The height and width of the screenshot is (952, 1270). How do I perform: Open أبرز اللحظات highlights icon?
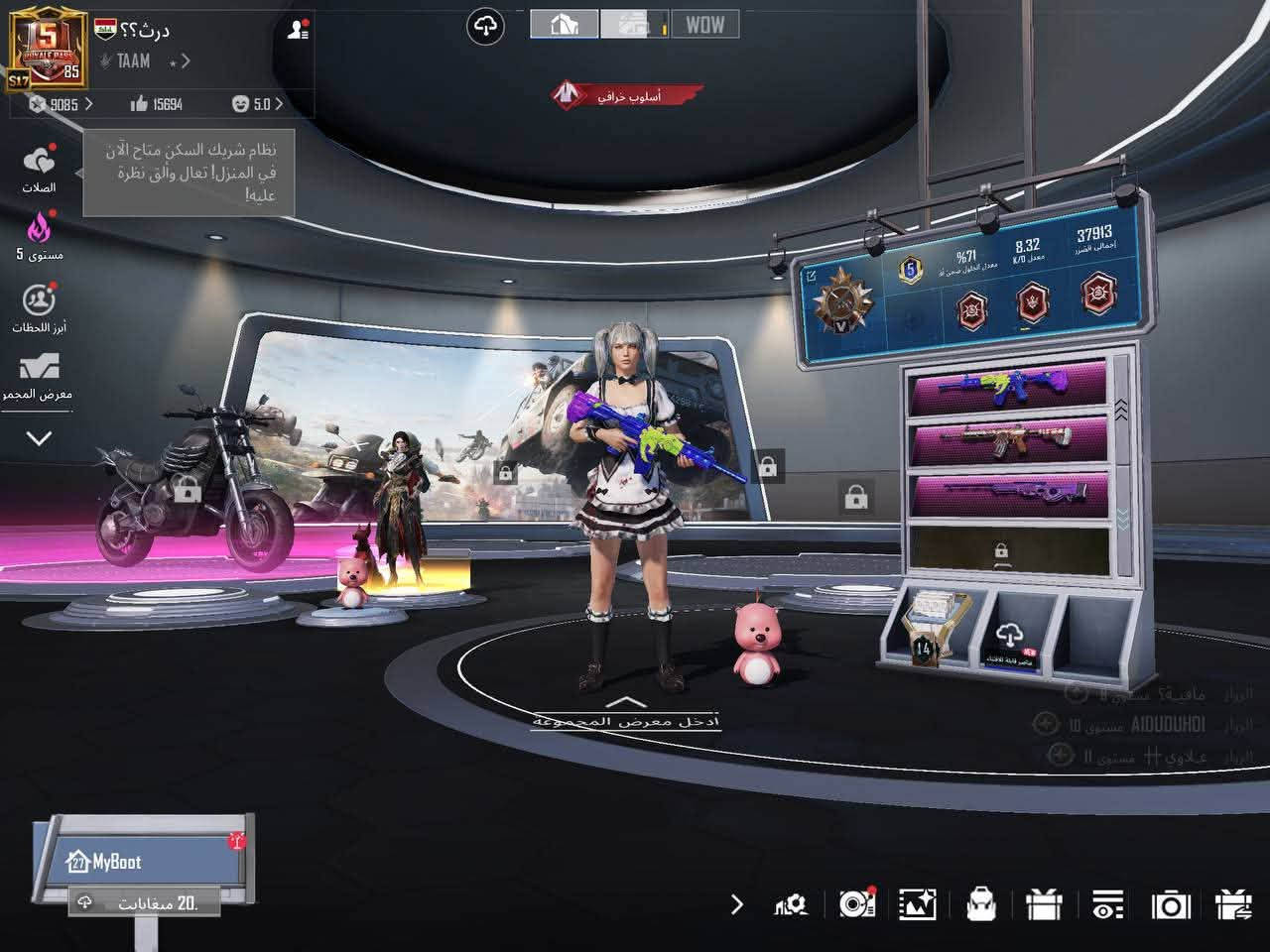(x=39, y=307)
